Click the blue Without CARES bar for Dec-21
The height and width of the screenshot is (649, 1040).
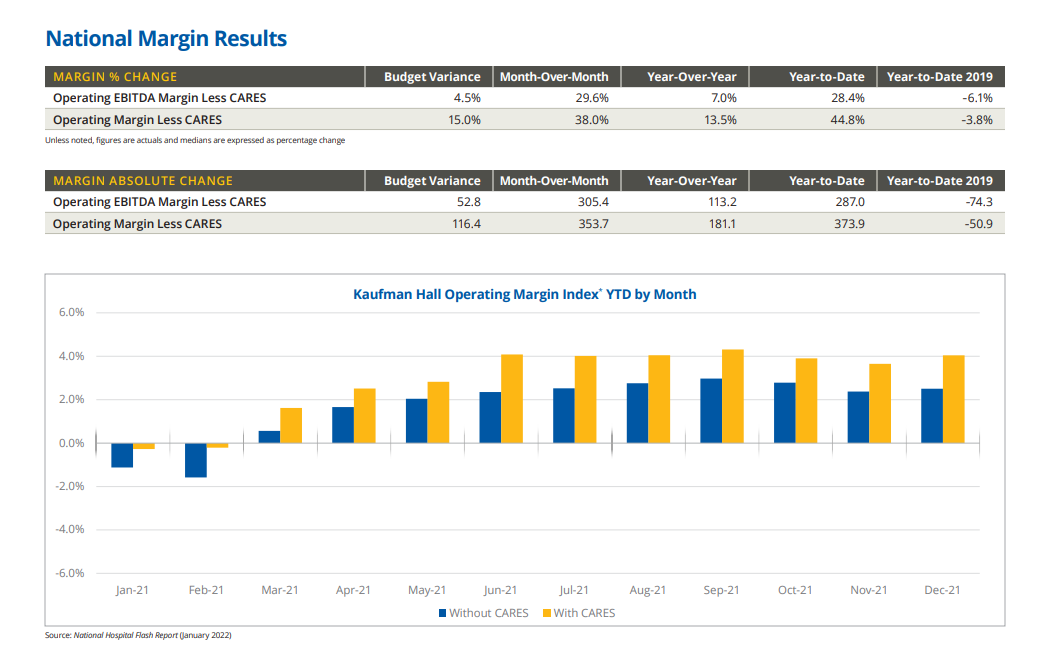pyautogui.click(x=932, y=416)
